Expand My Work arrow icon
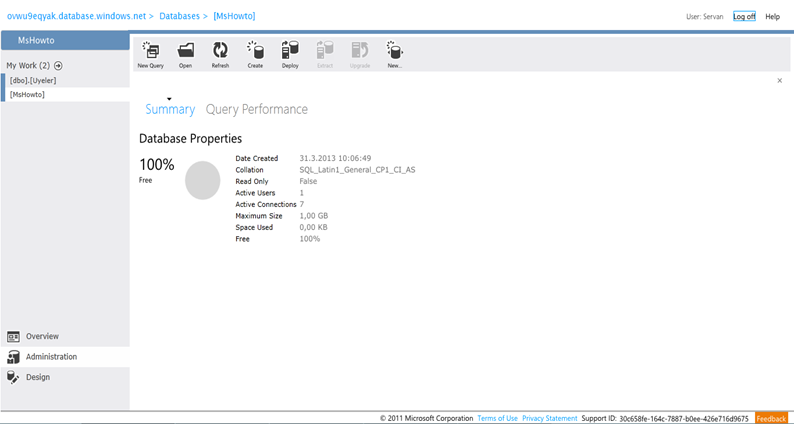Screen dimensions: 794x424 coord(58,66)
